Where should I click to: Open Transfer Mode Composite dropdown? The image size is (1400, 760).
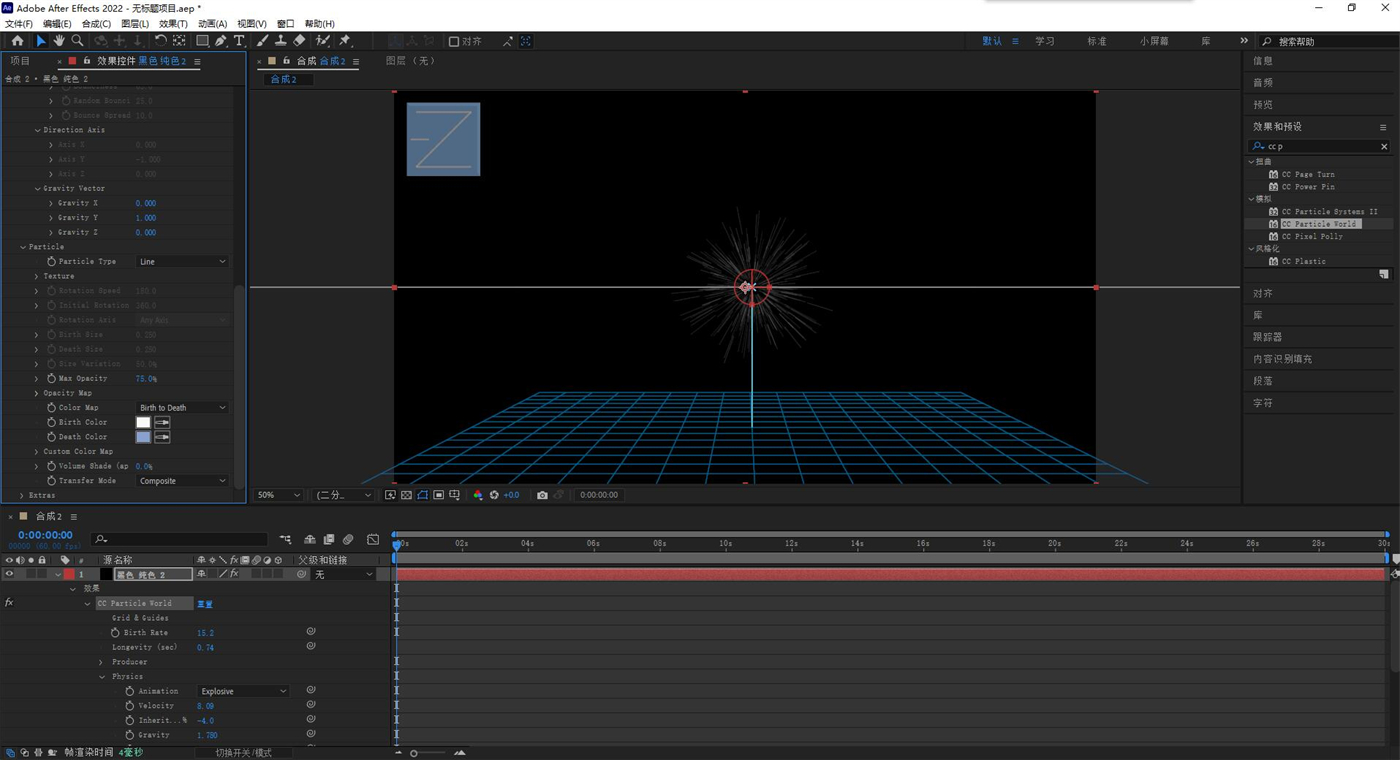tap(182, 481)
